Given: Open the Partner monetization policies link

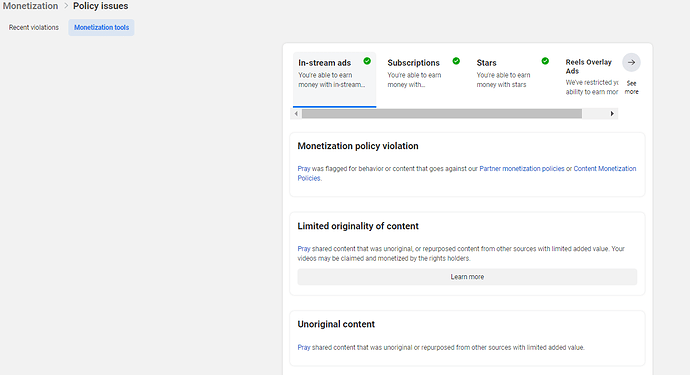Looking at the screenshot, I should [x=521, y=169].
